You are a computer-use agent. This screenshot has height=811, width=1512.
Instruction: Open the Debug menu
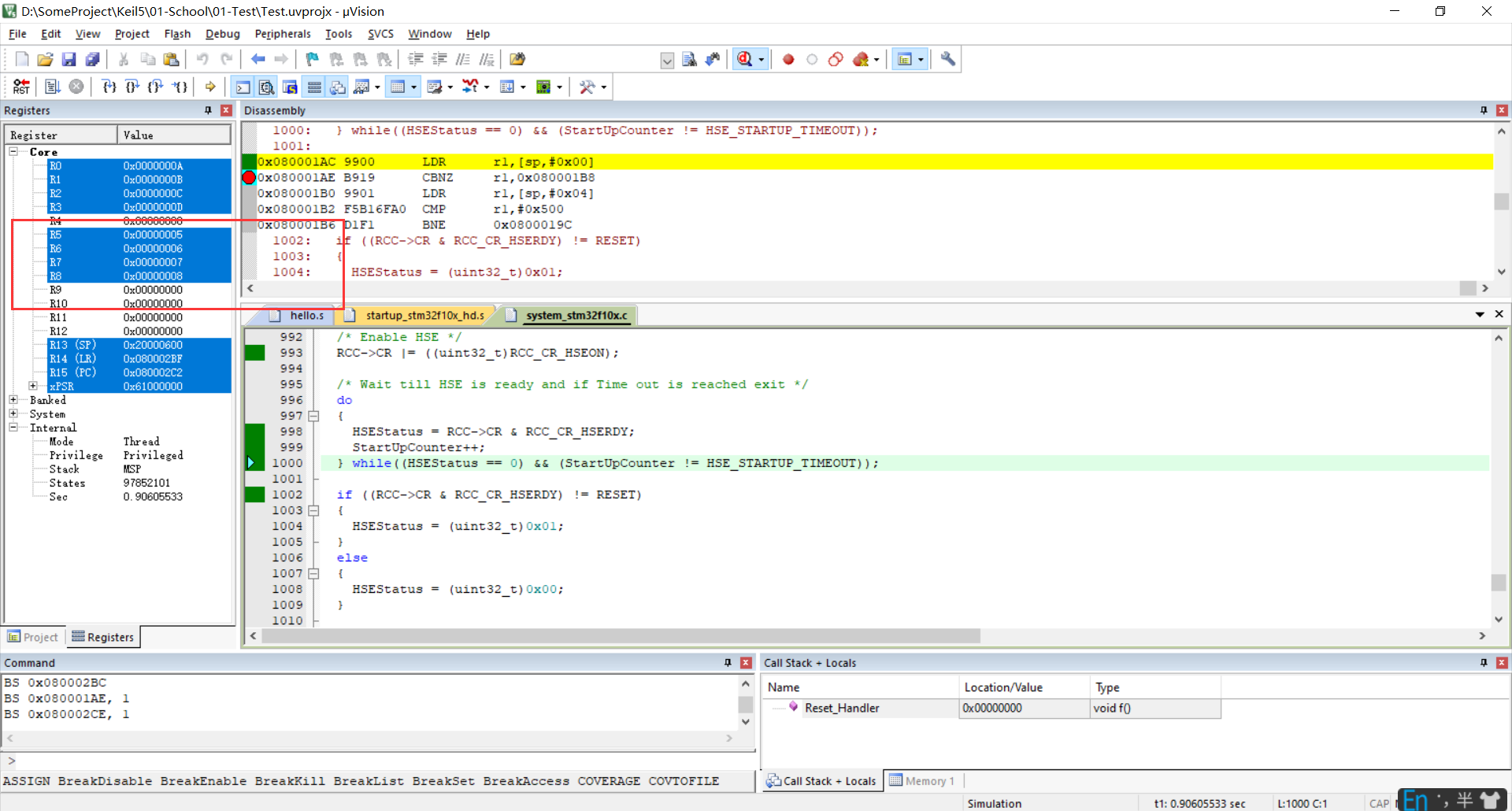[222, 34]
